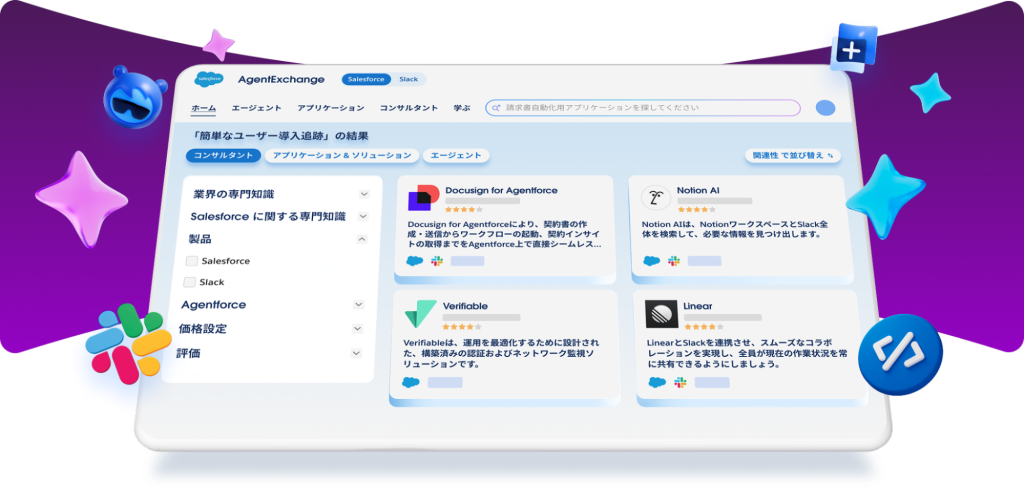1024x503 pixels.
Task: Click the star rating on Linear card
Action: [x=703, y=326]
